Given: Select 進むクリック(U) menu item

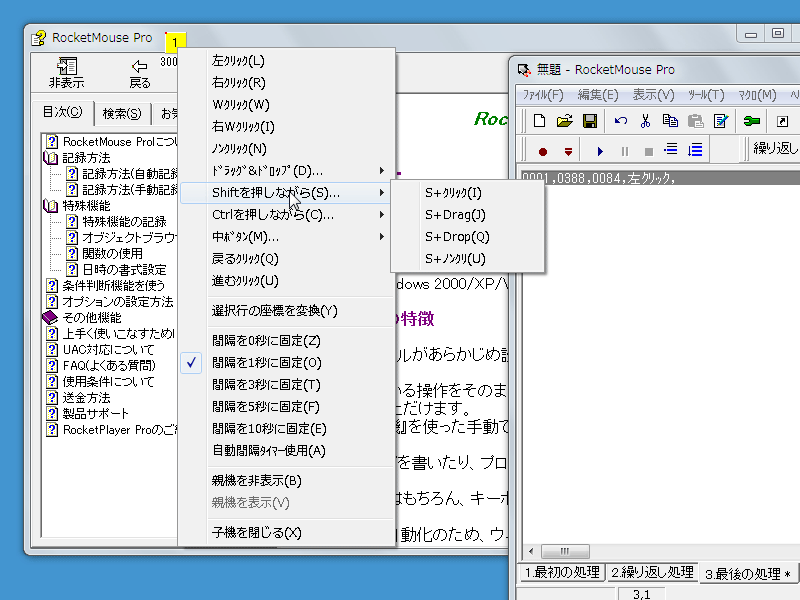Looking at the screenshot, I should pos(287,281).
